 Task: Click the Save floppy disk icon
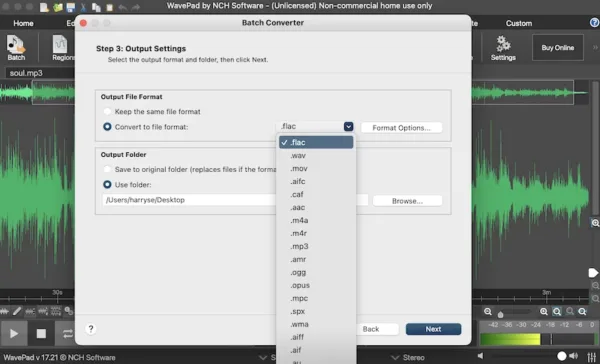coord(71,7)
